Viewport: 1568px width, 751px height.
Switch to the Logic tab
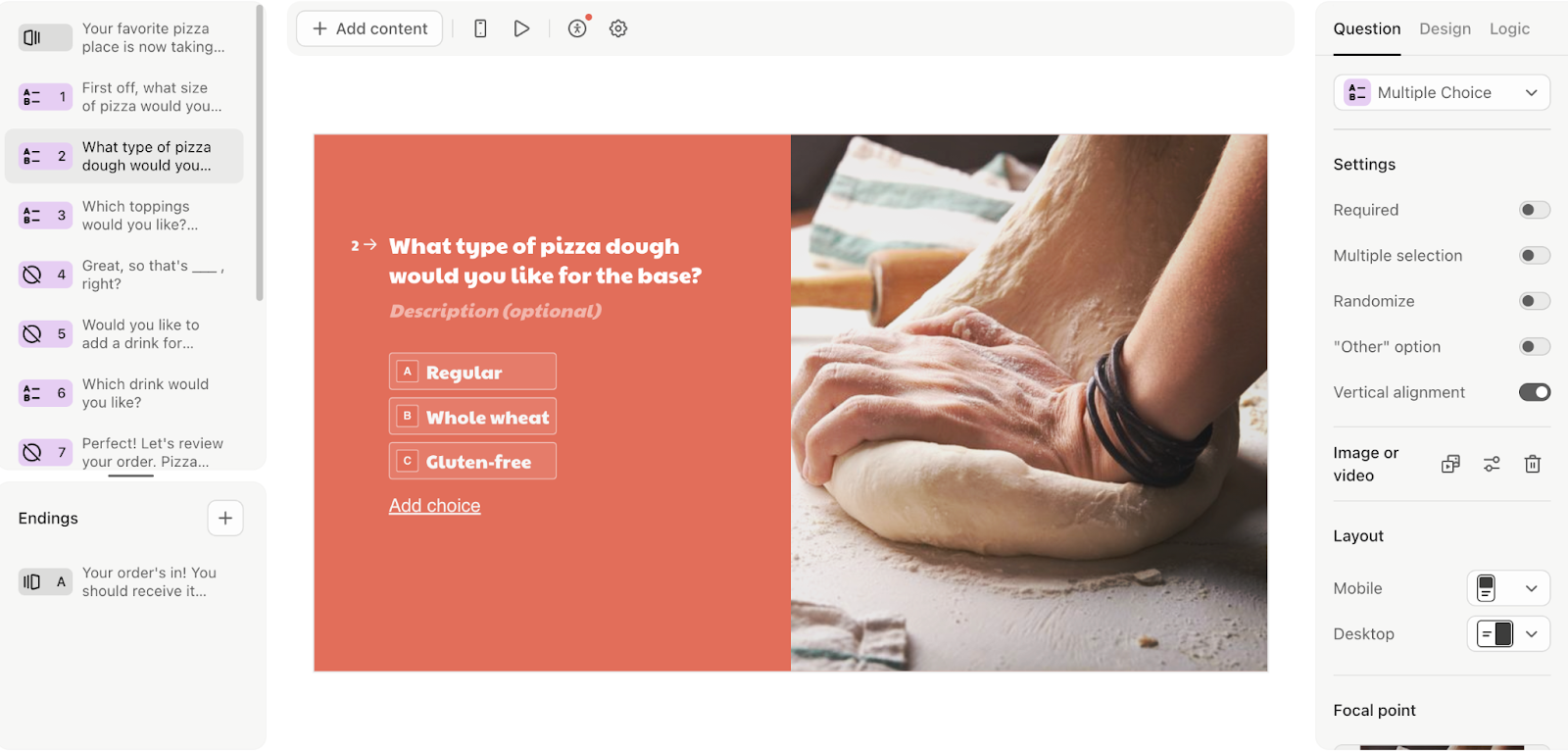point(1509,29)
